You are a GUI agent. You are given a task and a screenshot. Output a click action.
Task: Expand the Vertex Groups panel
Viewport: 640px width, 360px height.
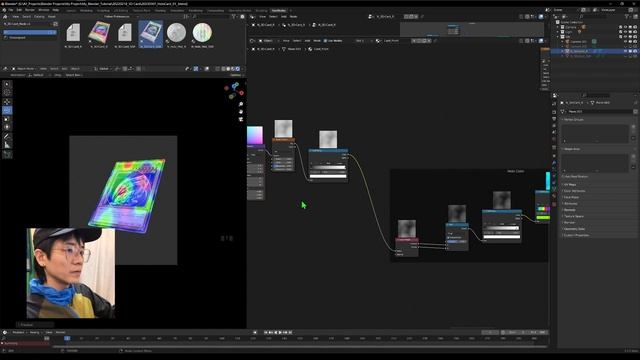(573, 120)
